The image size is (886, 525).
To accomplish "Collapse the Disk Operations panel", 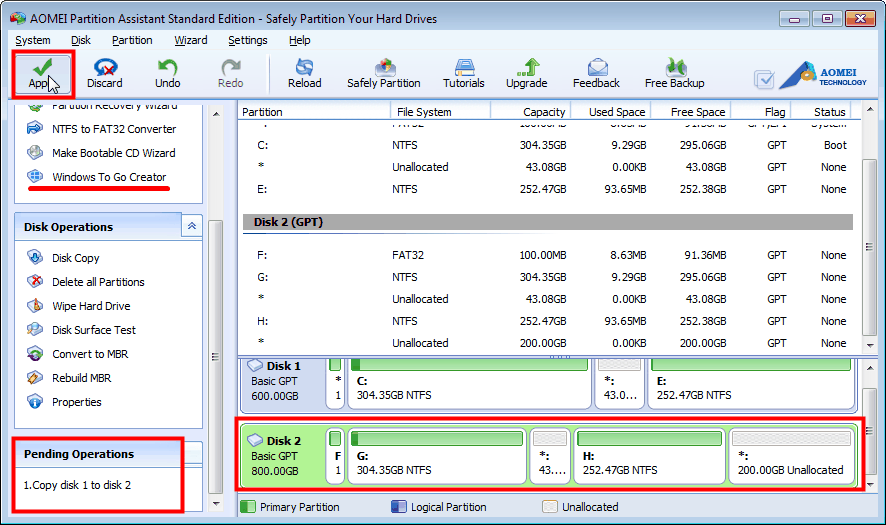I will point(192,226).
